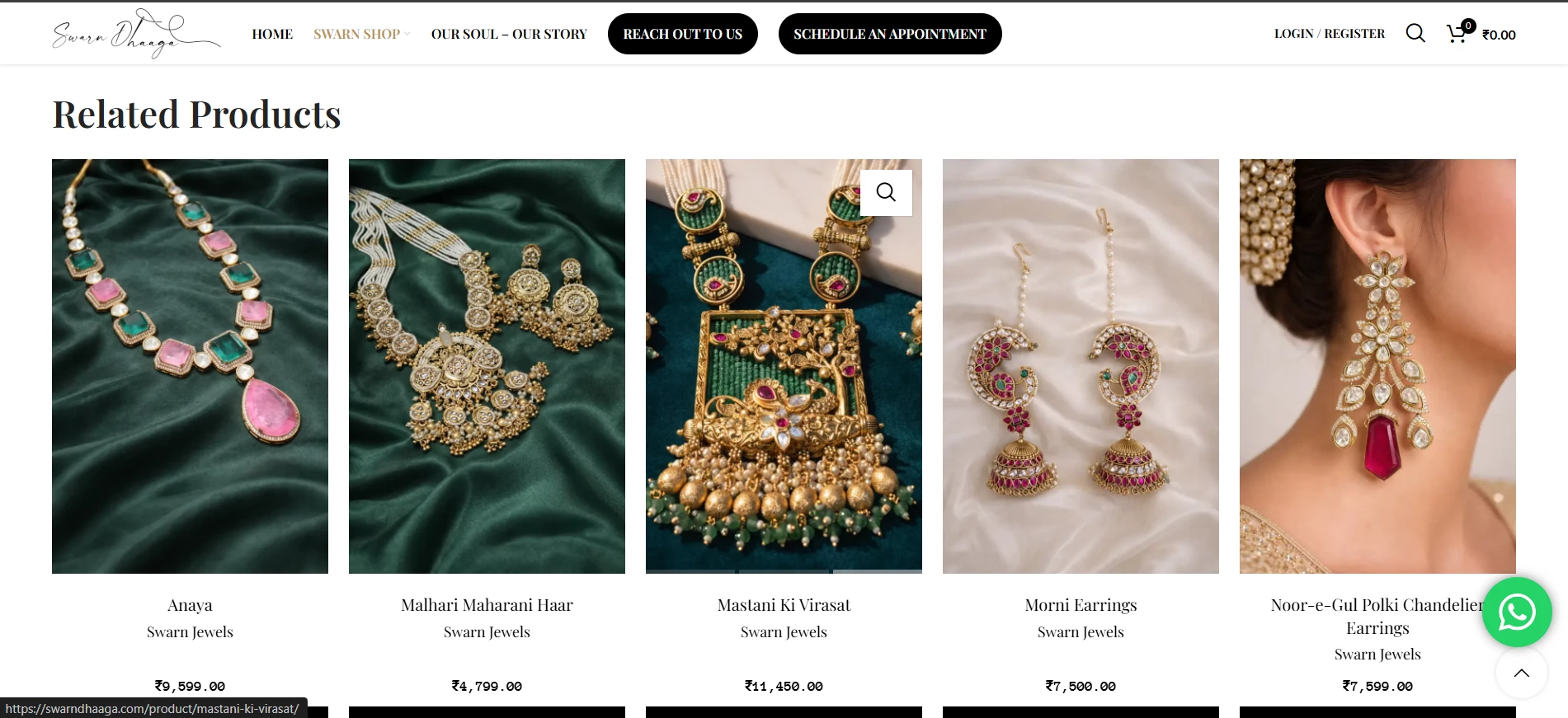
Task: Open the search magnifier in header
Action: coord(1415,33)
